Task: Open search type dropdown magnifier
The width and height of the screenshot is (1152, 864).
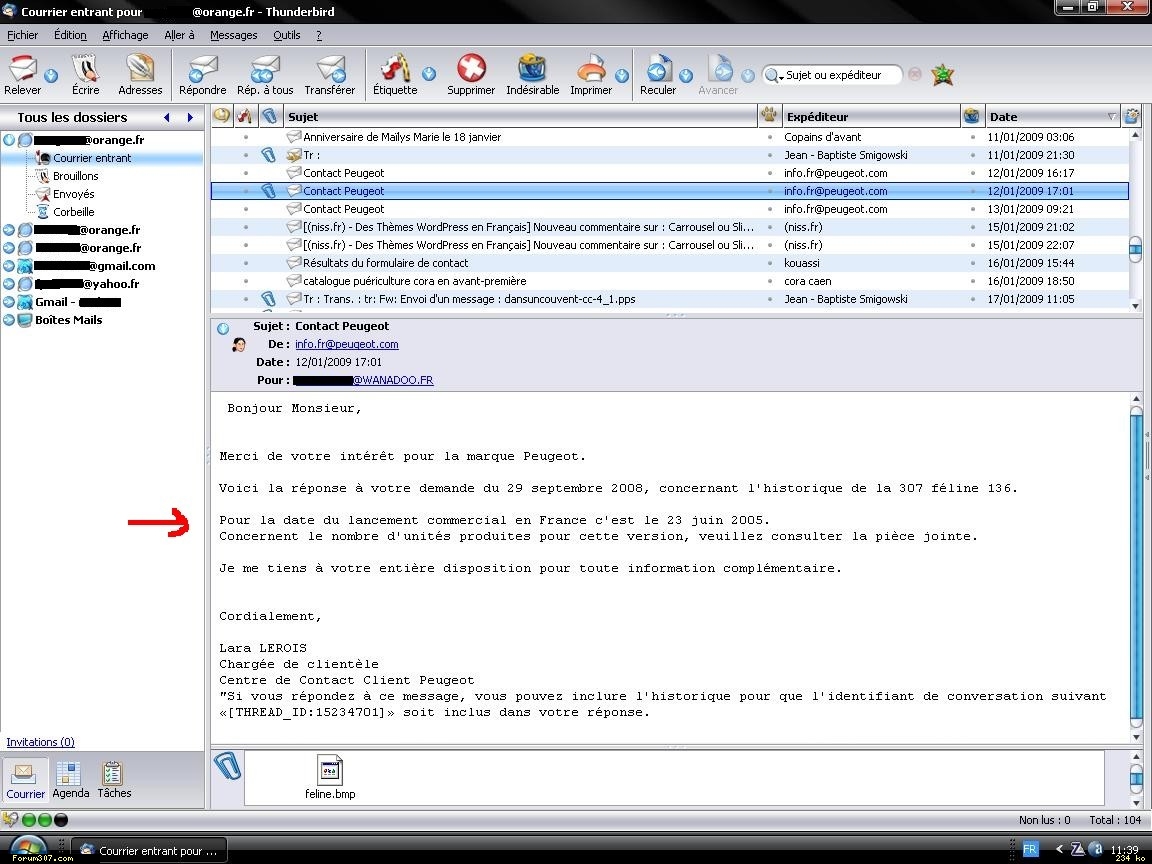Action: point(774,75)
